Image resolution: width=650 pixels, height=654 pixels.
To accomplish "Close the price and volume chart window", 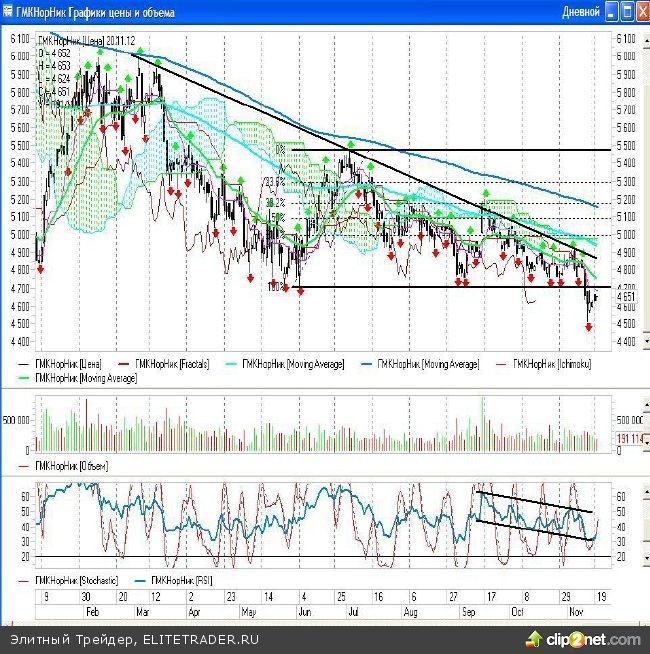I will [641, 12].
